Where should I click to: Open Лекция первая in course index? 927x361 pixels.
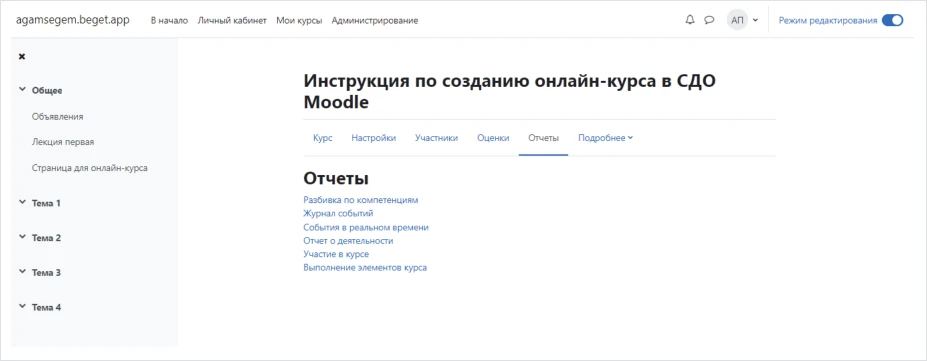click(x=63, y=142)
